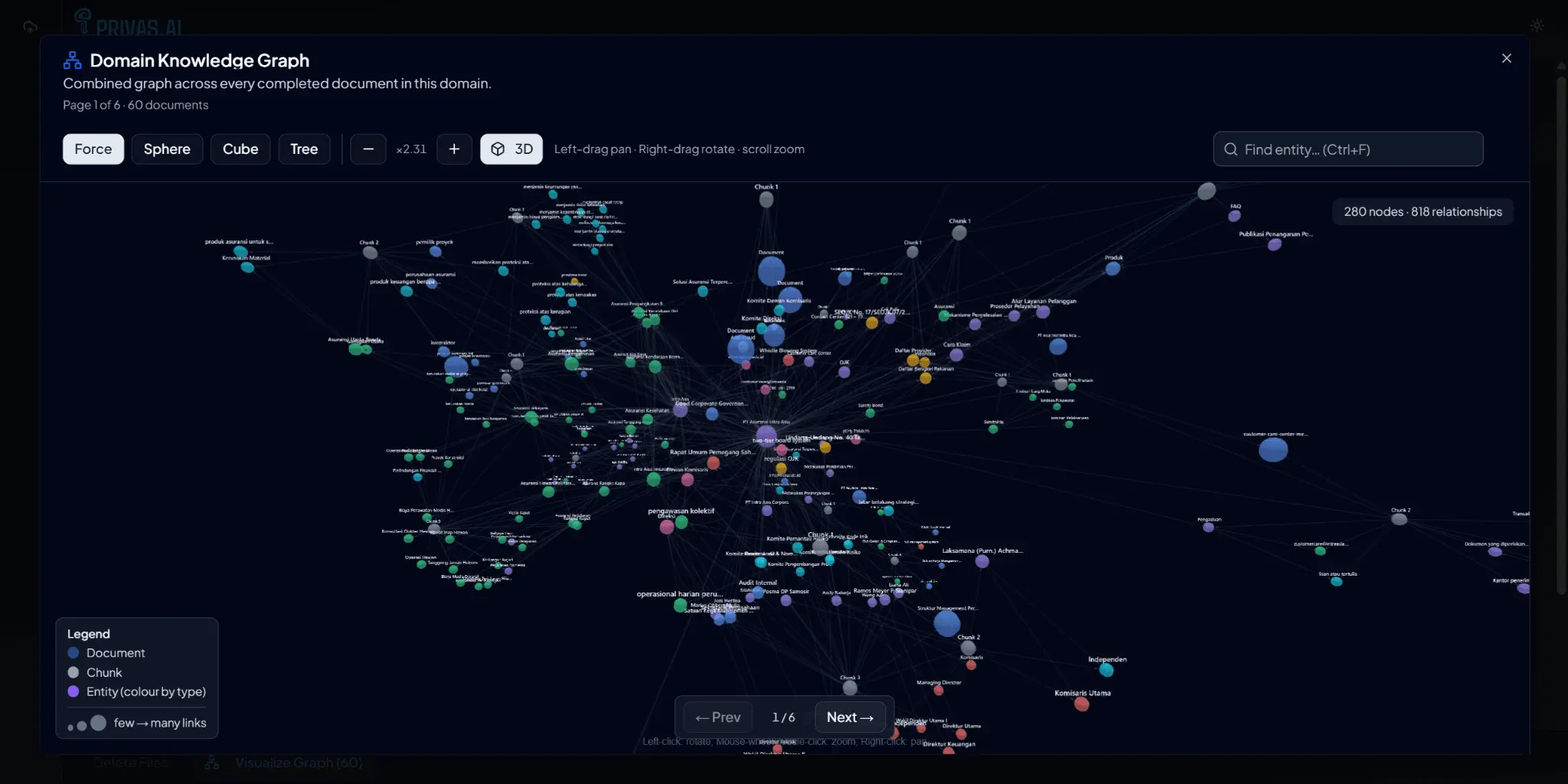Select the lisan atau tertulis node
1568x784 pixels.
[x=1337, y=582]
